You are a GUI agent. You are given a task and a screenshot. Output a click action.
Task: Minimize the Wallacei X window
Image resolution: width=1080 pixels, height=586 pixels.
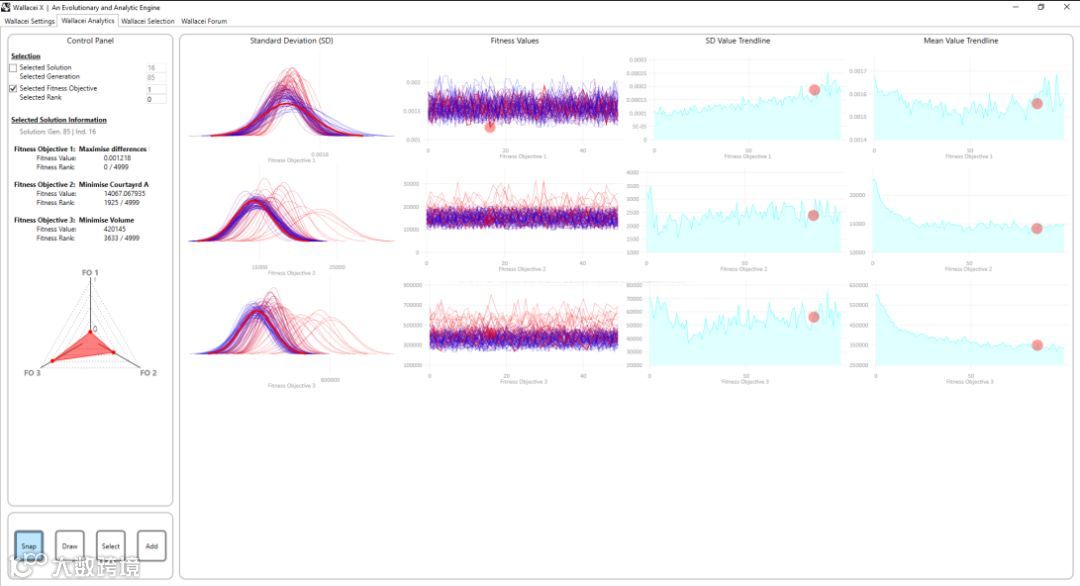click(x=1015, y=7)
